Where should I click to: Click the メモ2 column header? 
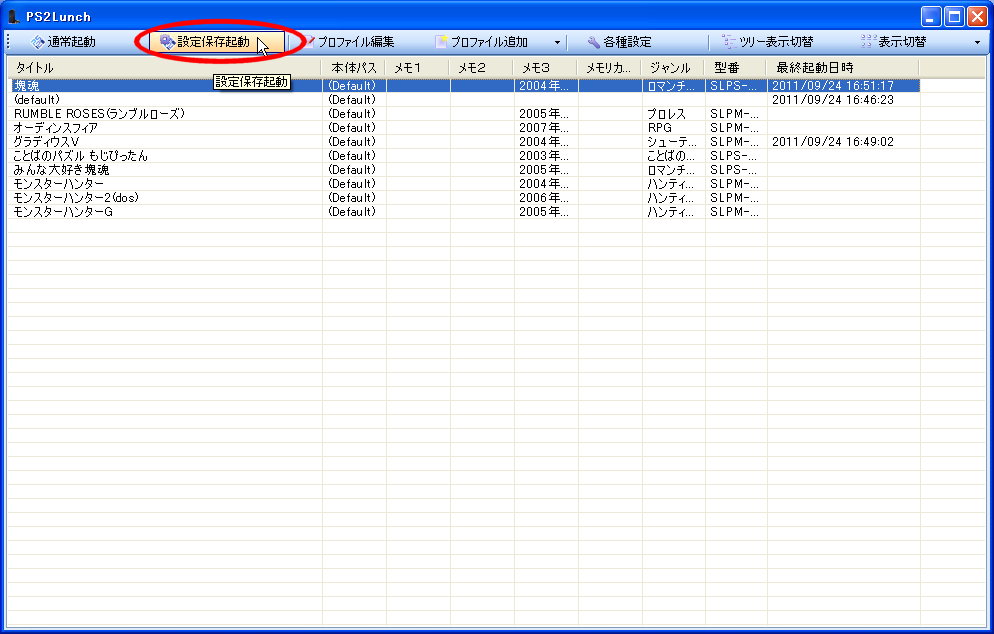481,68
